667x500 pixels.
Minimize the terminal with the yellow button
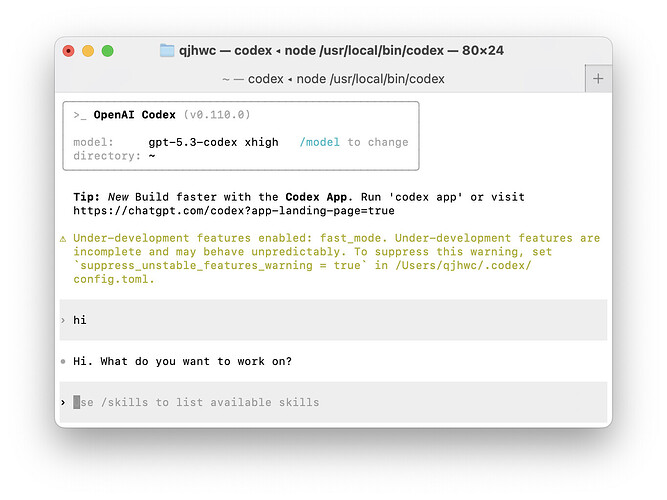click(88, 51)
